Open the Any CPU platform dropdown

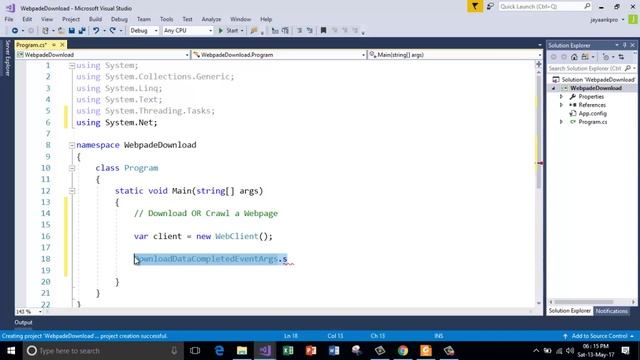tap(188, 31)
